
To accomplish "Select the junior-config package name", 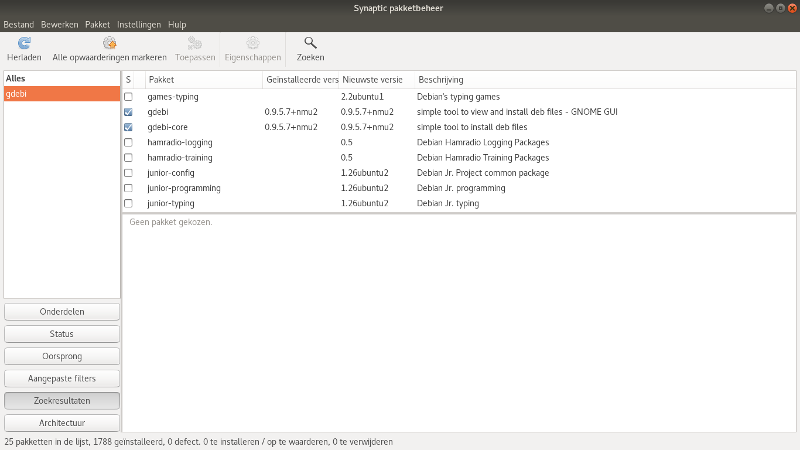I will [170, 173].
